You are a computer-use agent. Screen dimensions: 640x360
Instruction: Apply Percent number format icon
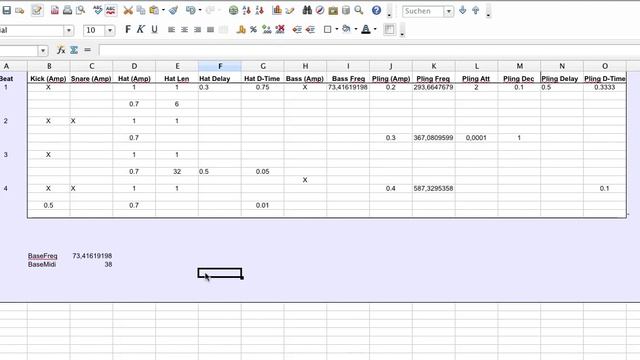click(253, 29)
